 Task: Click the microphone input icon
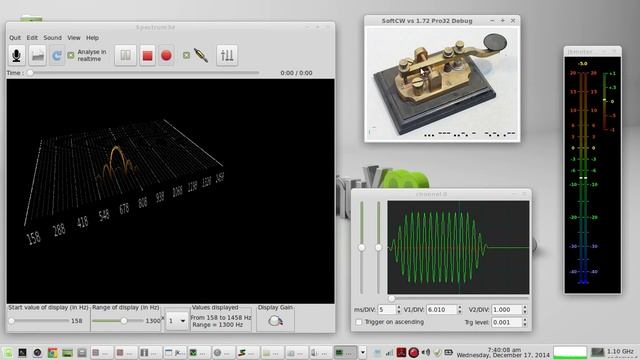17,55
